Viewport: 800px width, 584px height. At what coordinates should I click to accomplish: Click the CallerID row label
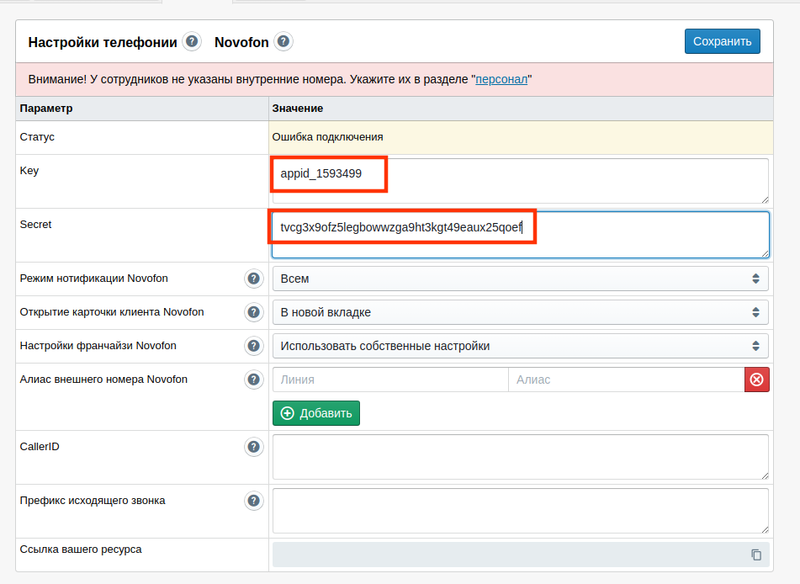39,447
